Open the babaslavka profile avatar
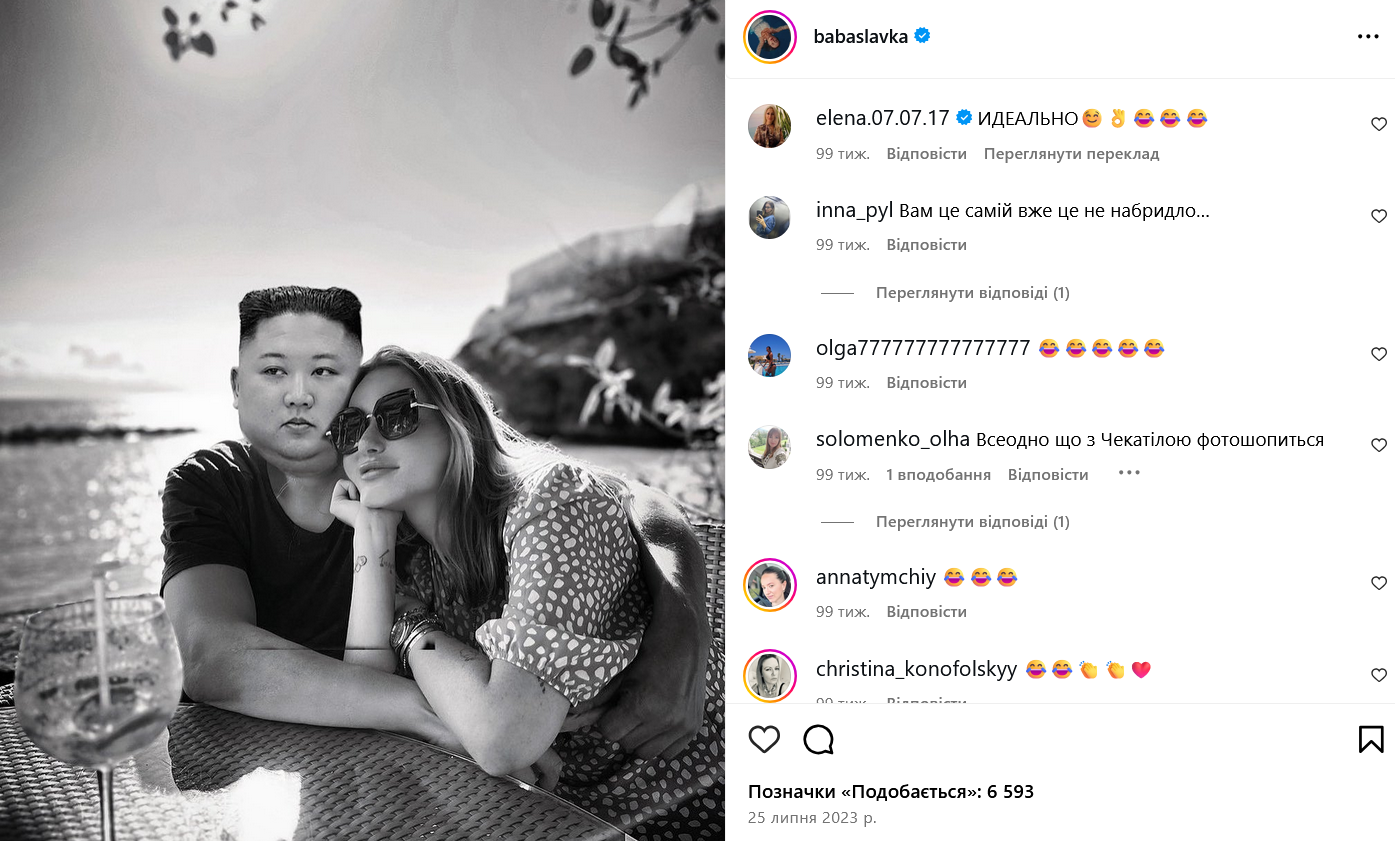 tap(770, 37)
